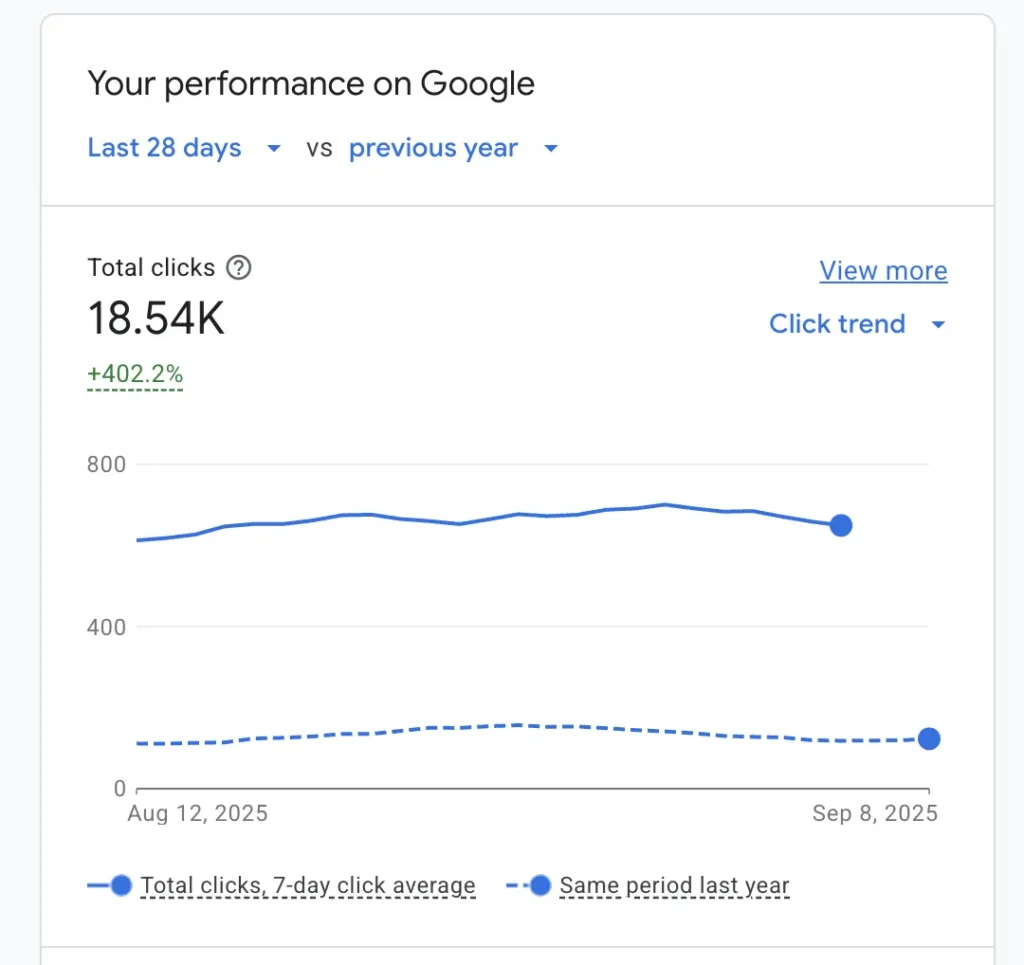Click the arrow next to Click trend
The height and width of the screenshot is (965, 1024).
[x=938, y=325]
